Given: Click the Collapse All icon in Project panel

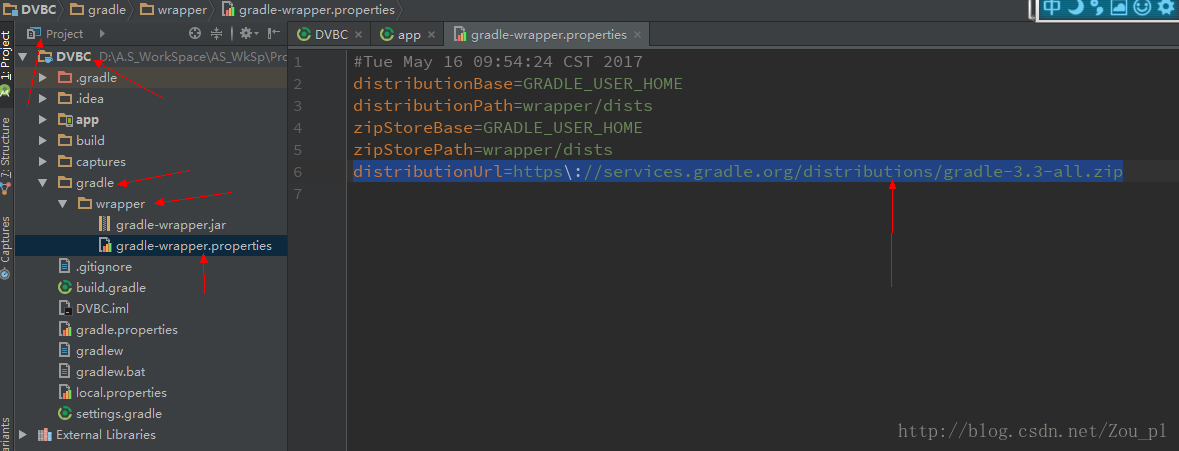Looking at the screenshot, I should [217, 33].
